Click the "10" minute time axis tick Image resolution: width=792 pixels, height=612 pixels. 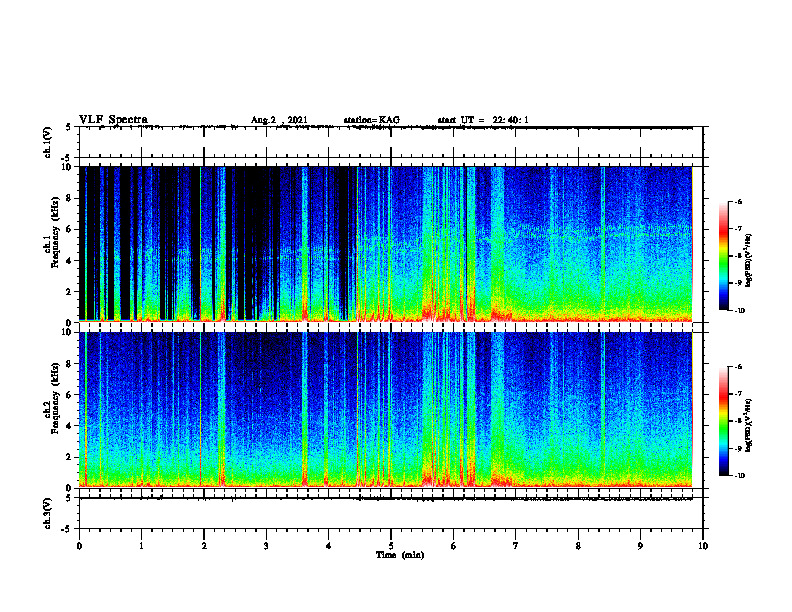703,546
